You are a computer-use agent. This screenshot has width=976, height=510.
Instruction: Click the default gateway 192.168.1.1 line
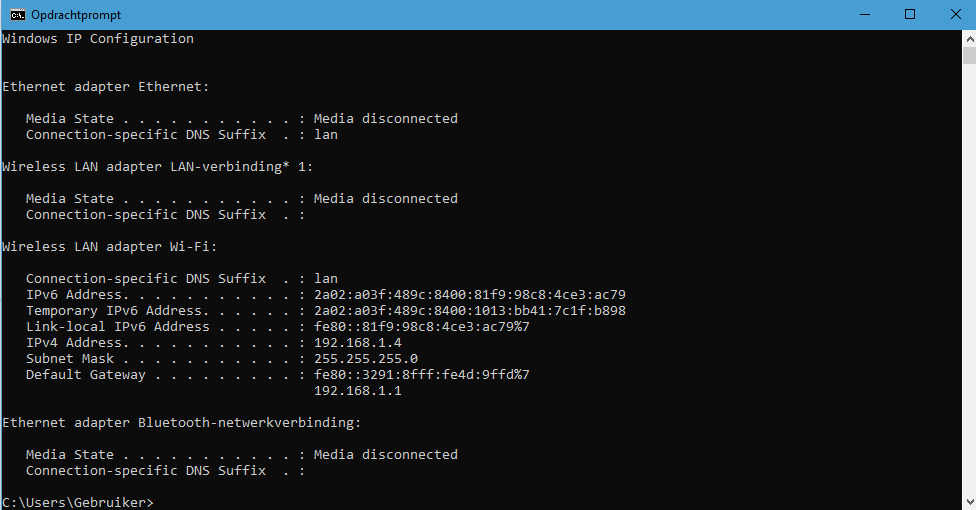(357, 390)
